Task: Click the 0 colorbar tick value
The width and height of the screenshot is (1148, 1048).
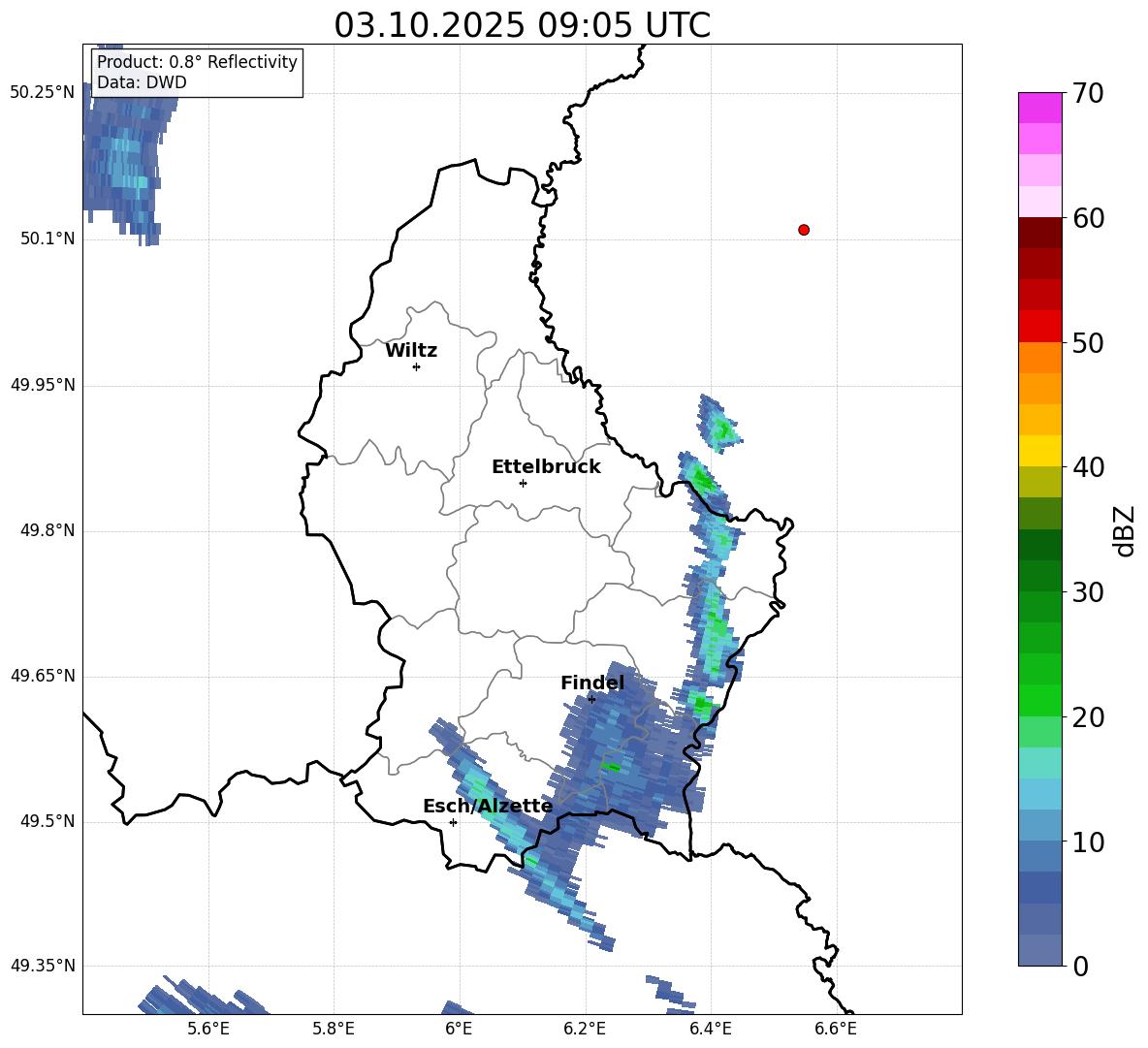Action: (1080, 966)
